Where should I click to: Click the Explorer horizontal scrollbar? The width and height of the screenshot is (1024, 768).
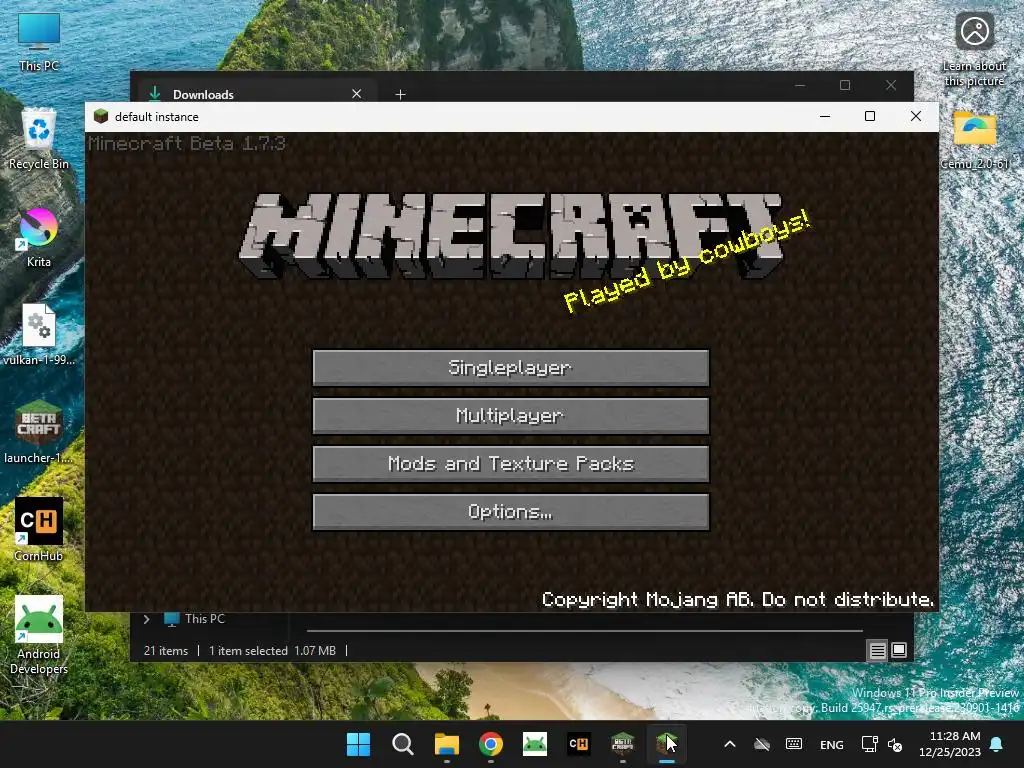(x=584, y=631)
